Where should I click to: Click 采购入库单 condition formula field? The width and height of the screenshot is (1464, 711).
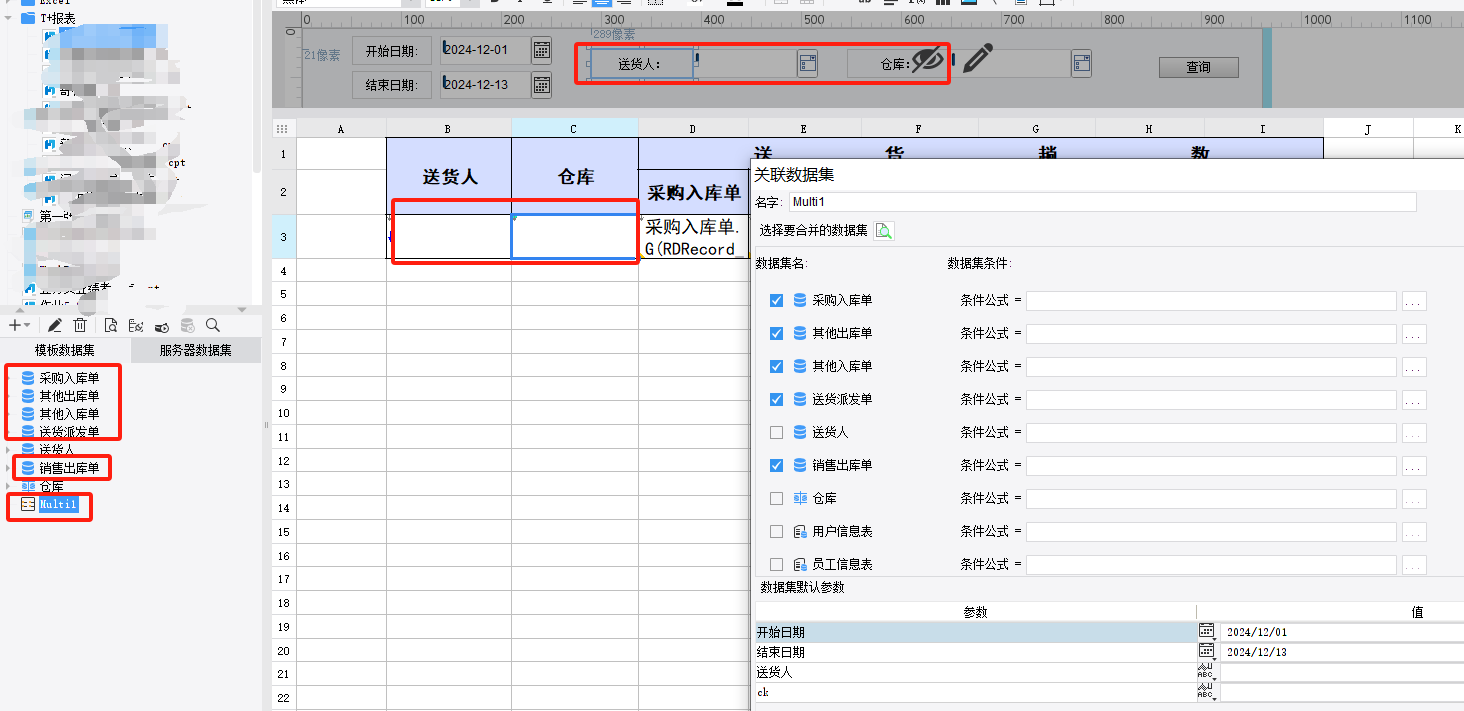[1211, 301]
